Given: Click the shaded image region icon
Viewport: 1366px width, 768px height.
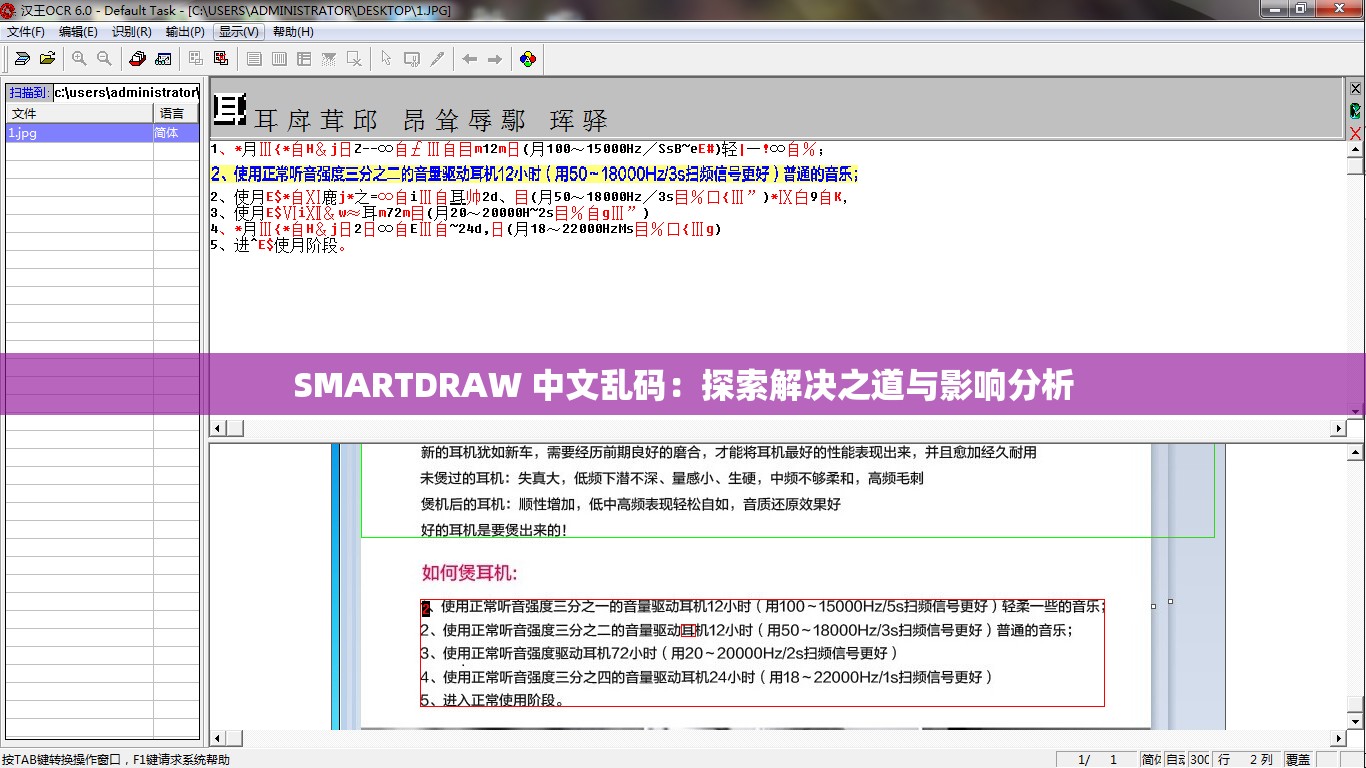Looking at the screenshot, I should pyautogui.click(x=329, y=59).
